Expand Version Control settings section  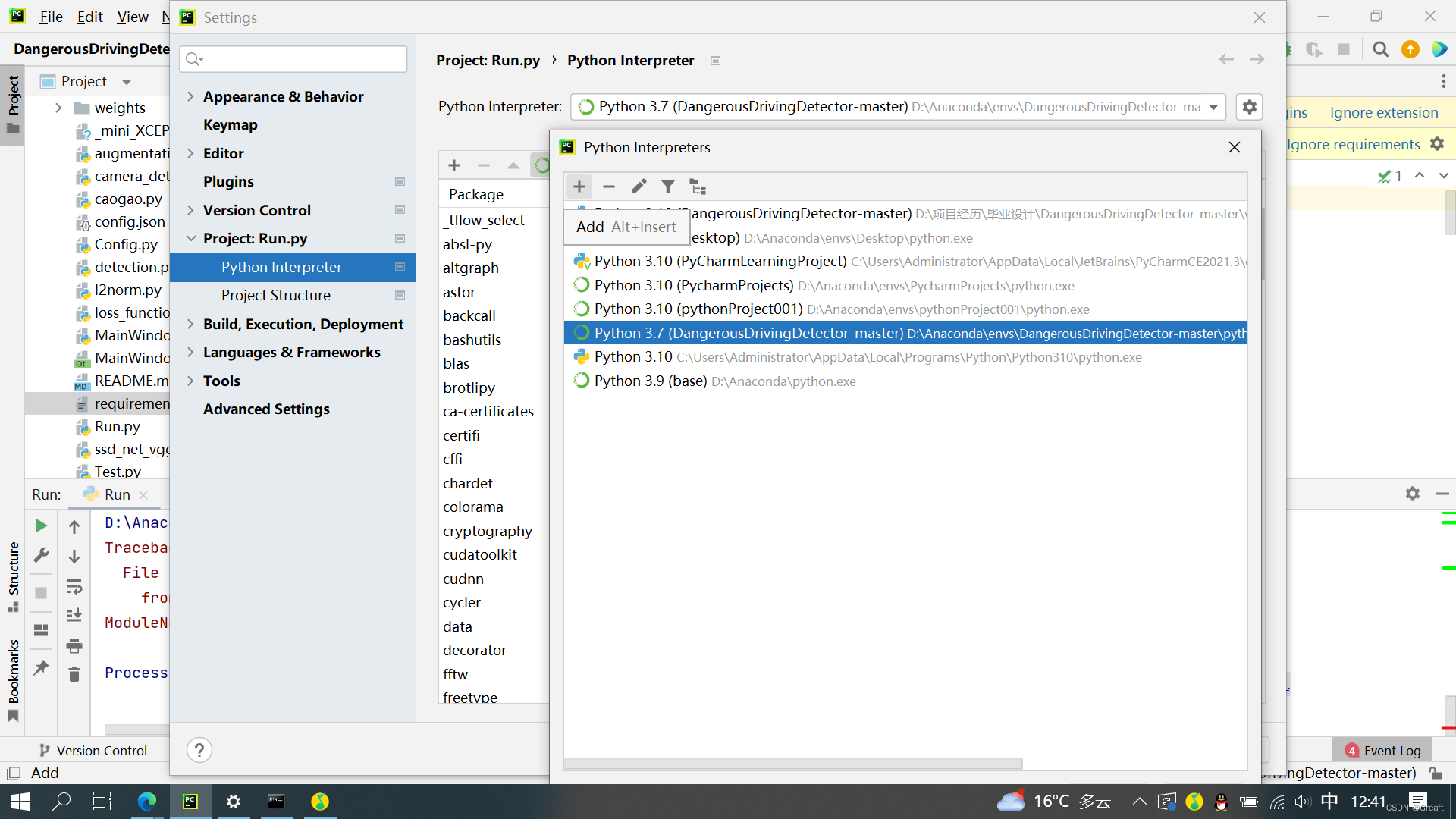(190, 210)
